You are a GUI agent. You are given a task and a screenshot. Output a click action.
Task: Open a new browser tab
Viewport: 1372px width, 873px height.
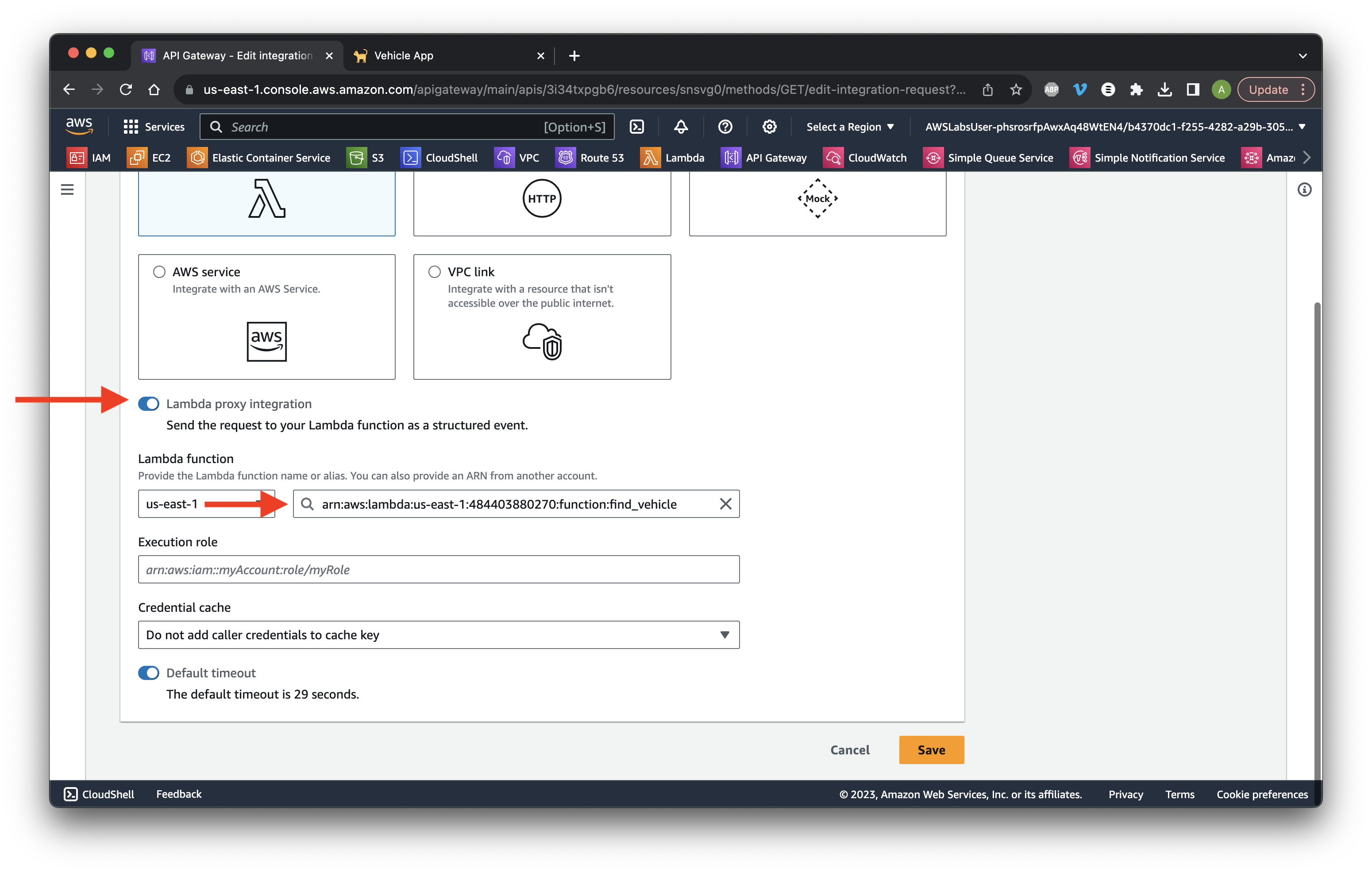click(x=574, y=56)
